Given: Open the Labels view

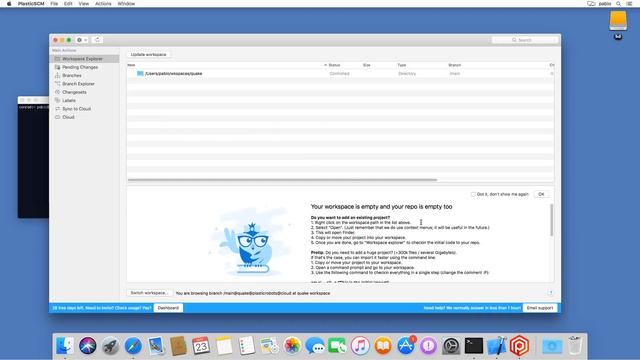Looking at the screenshot, I should 69,100.
